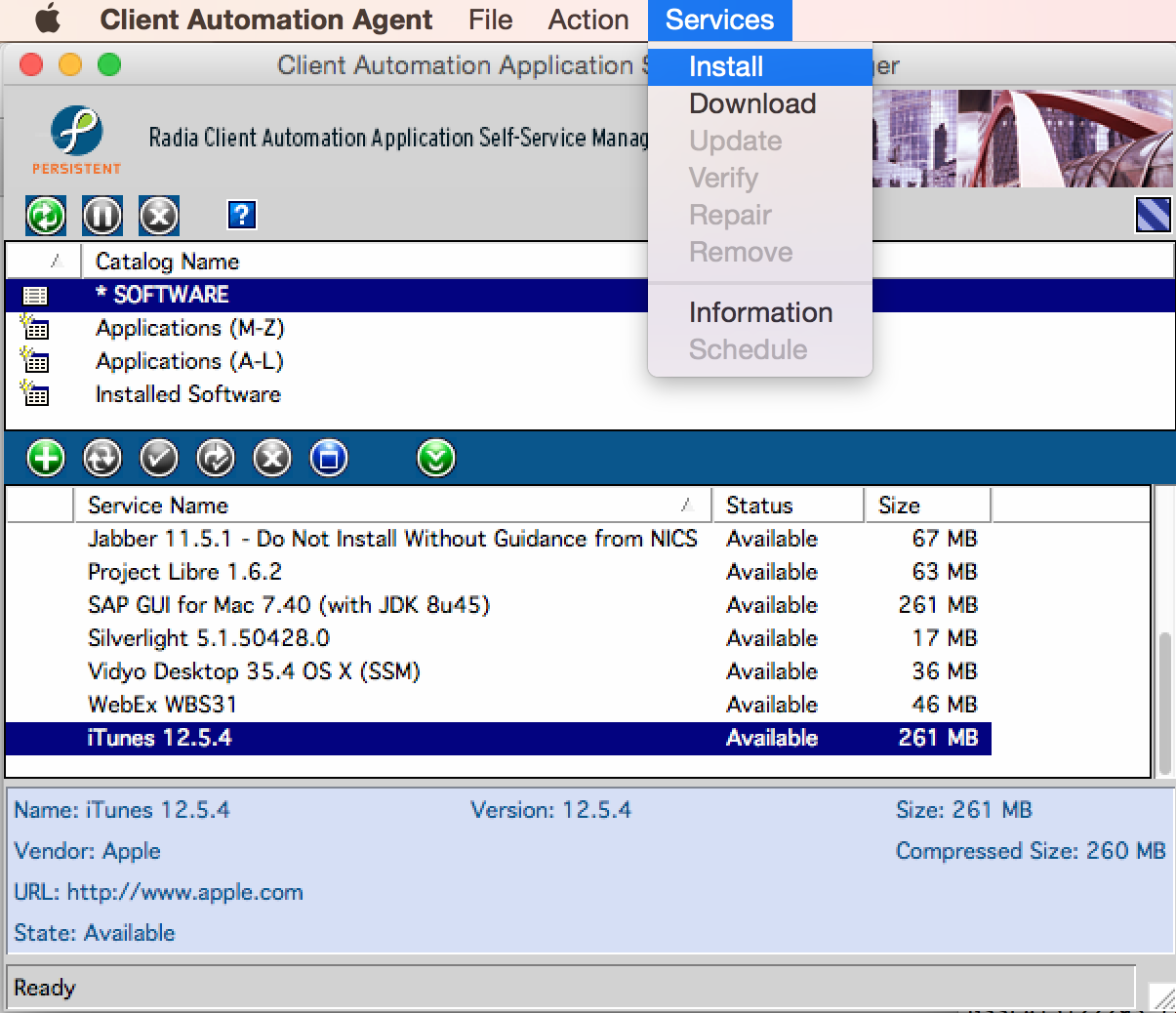Select the Applications (A-L) catalog
The width and height of the screenshot is (1176, 1013).
189,361
